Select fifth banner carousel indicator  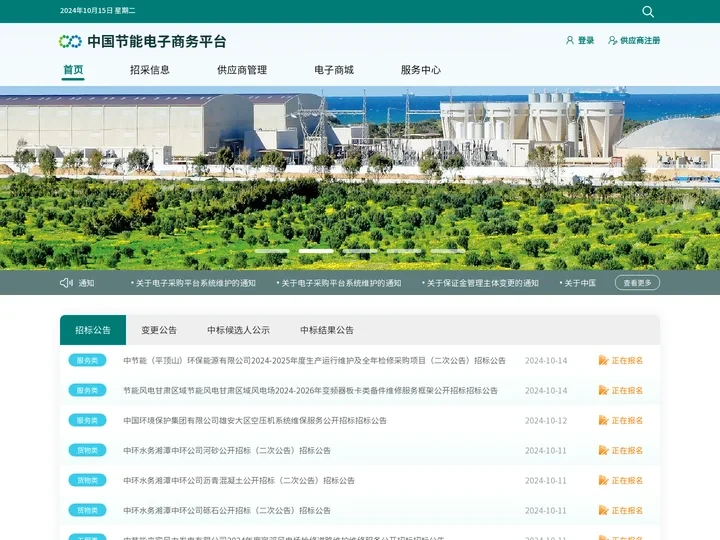pyautogui.click(x=448, y=251)
